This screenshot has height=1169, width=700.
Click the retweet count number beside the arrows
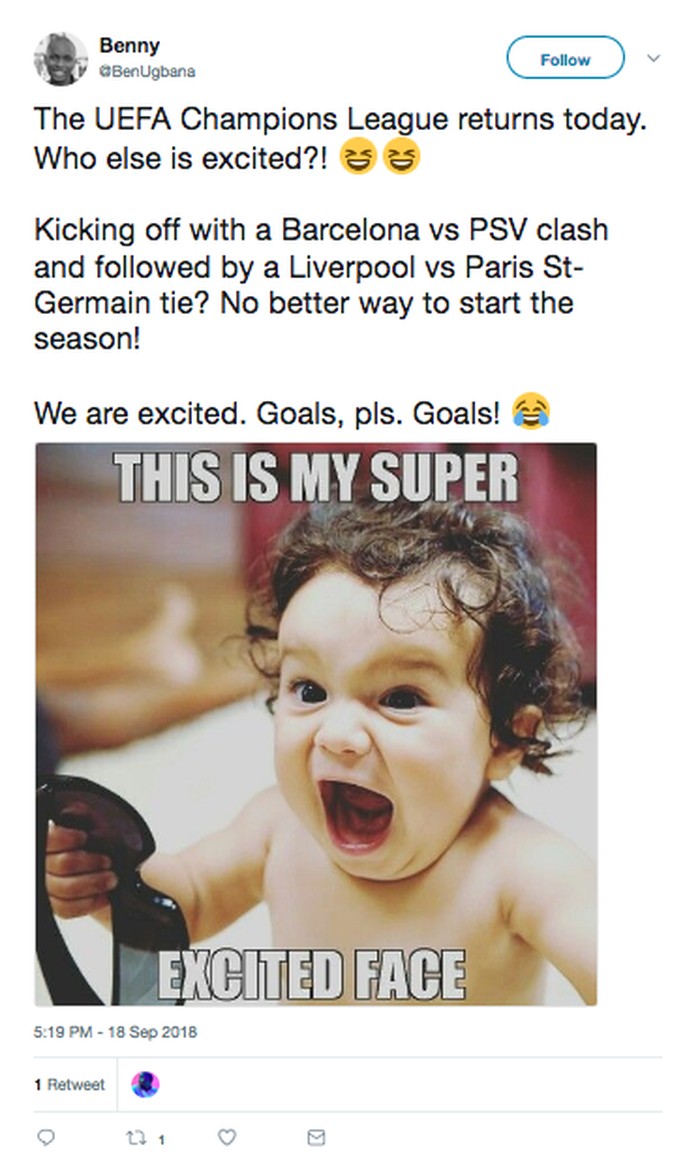click(161, 1138)
